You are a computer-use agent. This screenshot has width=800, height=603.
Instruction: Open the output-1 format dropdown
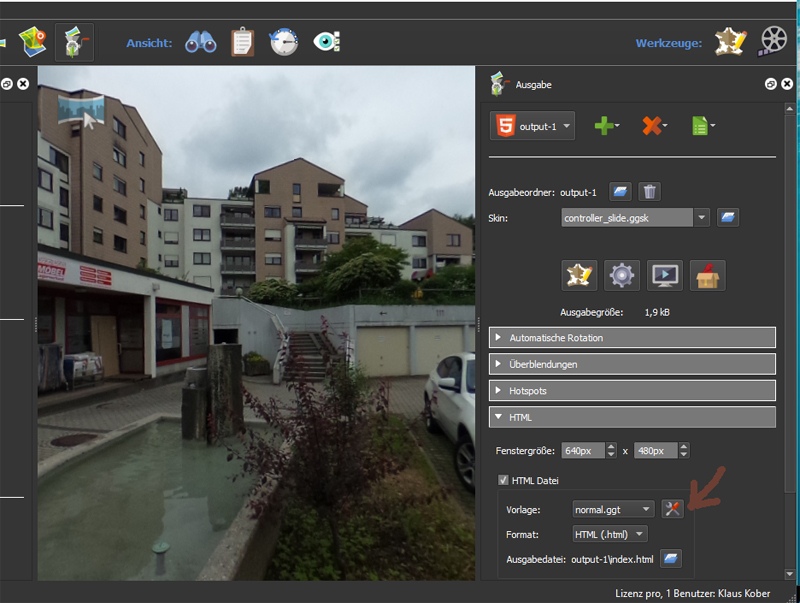coord(533,126)
